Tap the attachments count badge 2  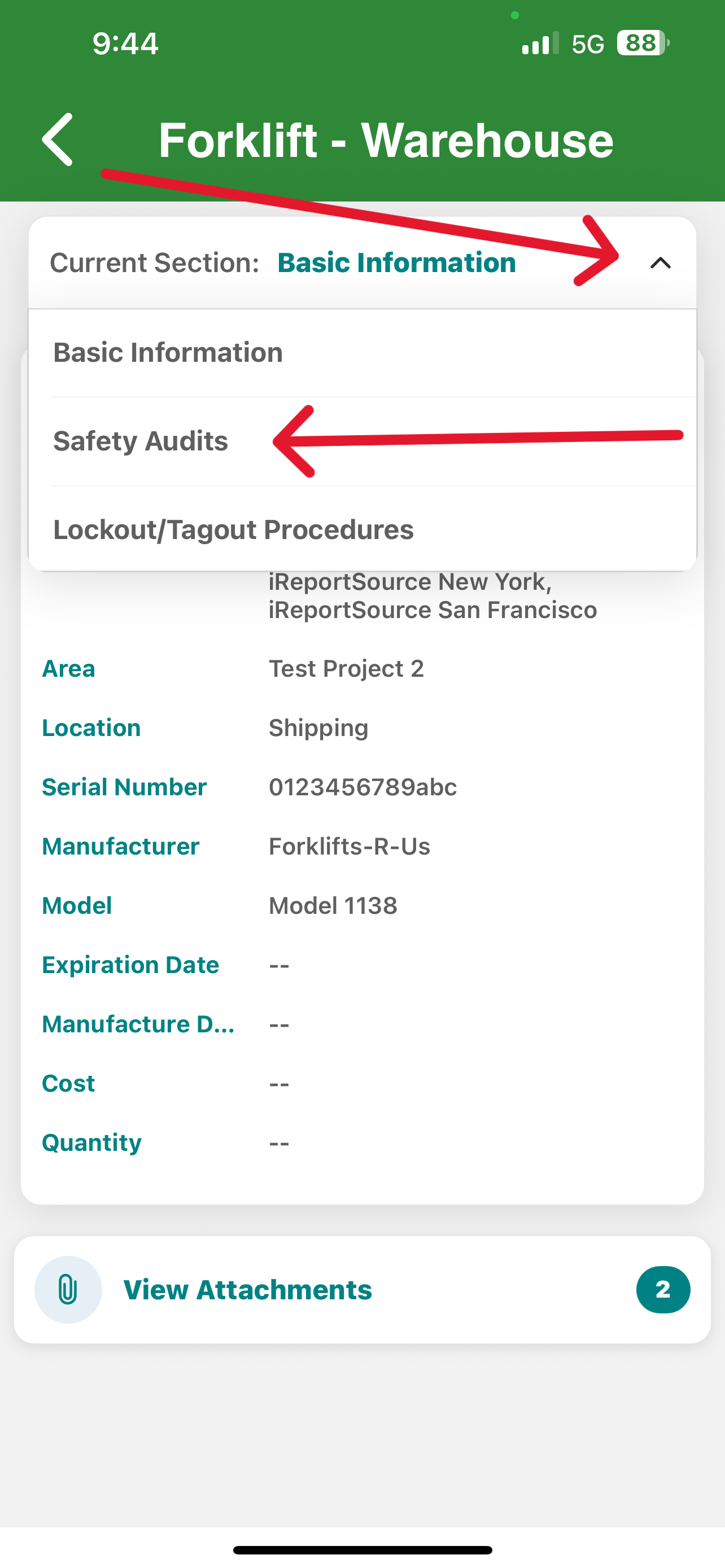(663, 1289)
